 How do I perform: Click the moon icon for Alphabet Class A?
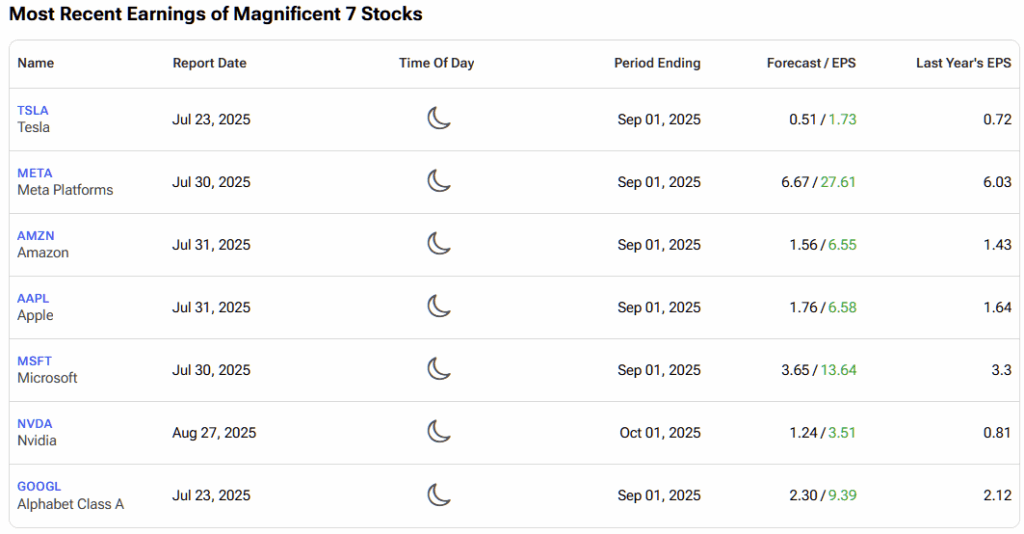click(439, 495)
